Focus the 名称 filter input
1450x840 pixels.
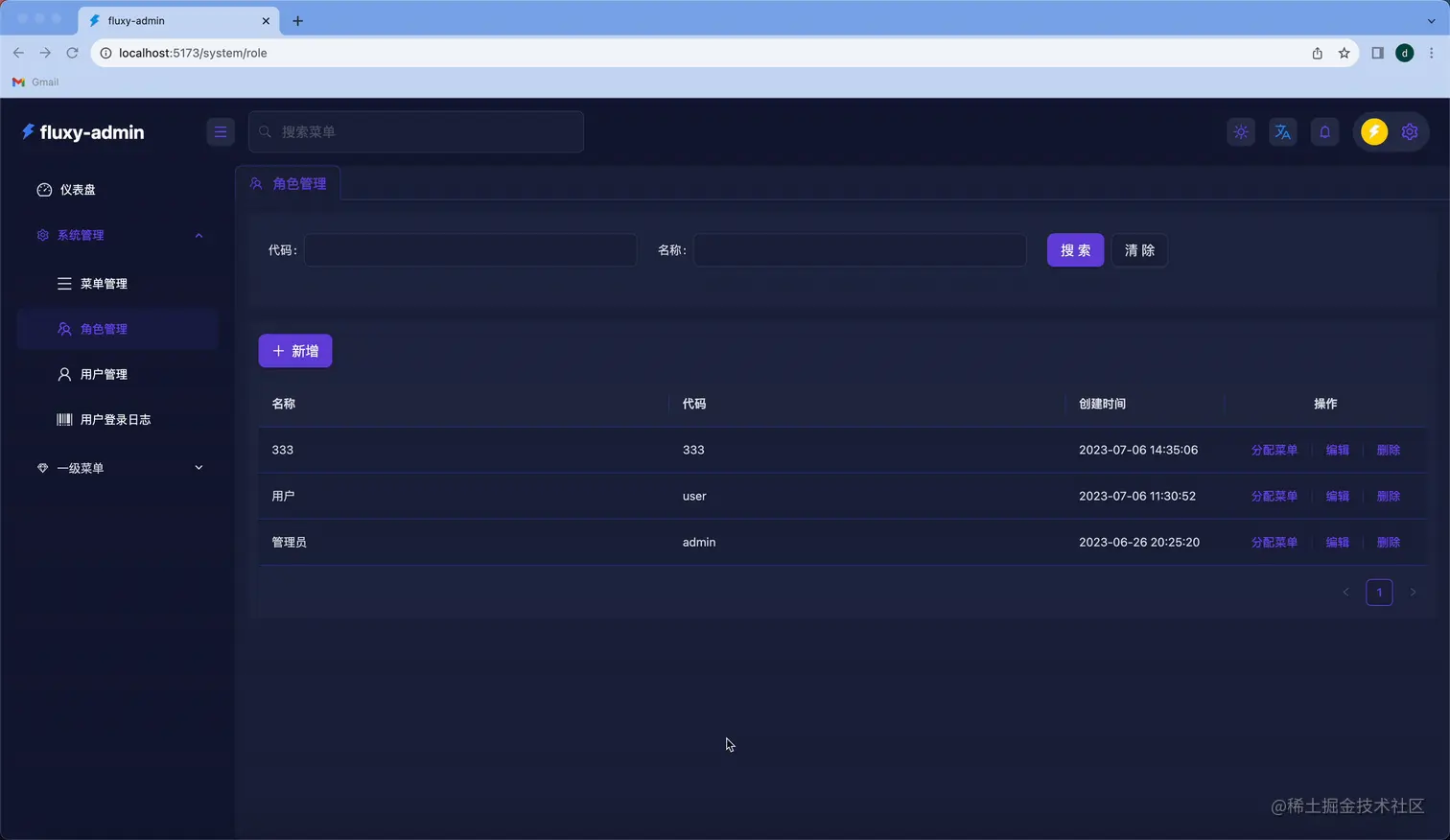860,250
